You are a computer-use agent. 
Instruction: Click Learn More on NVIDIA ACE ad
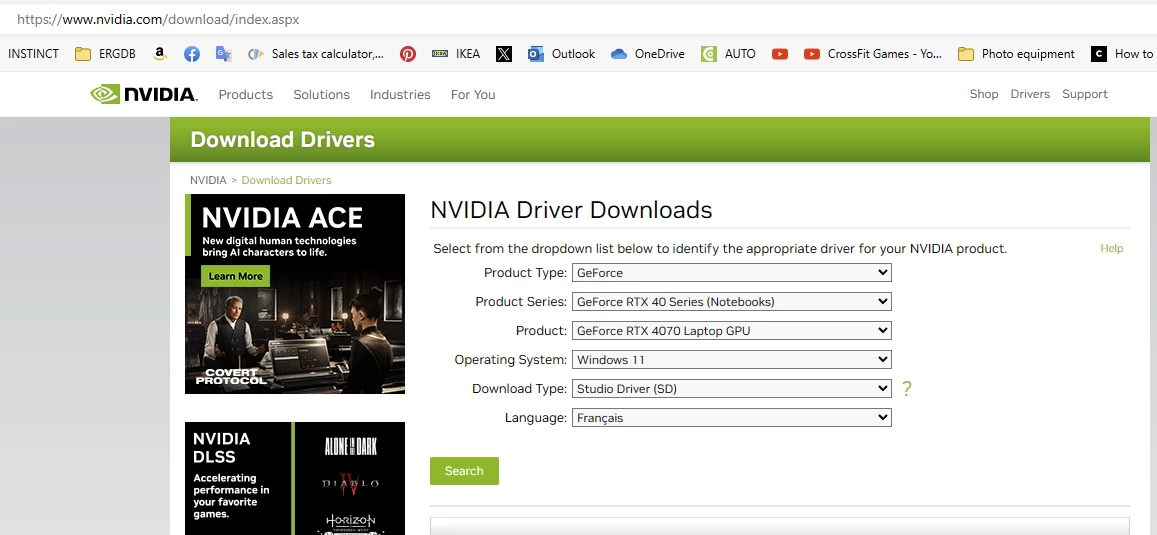click(x=235, y=276)
